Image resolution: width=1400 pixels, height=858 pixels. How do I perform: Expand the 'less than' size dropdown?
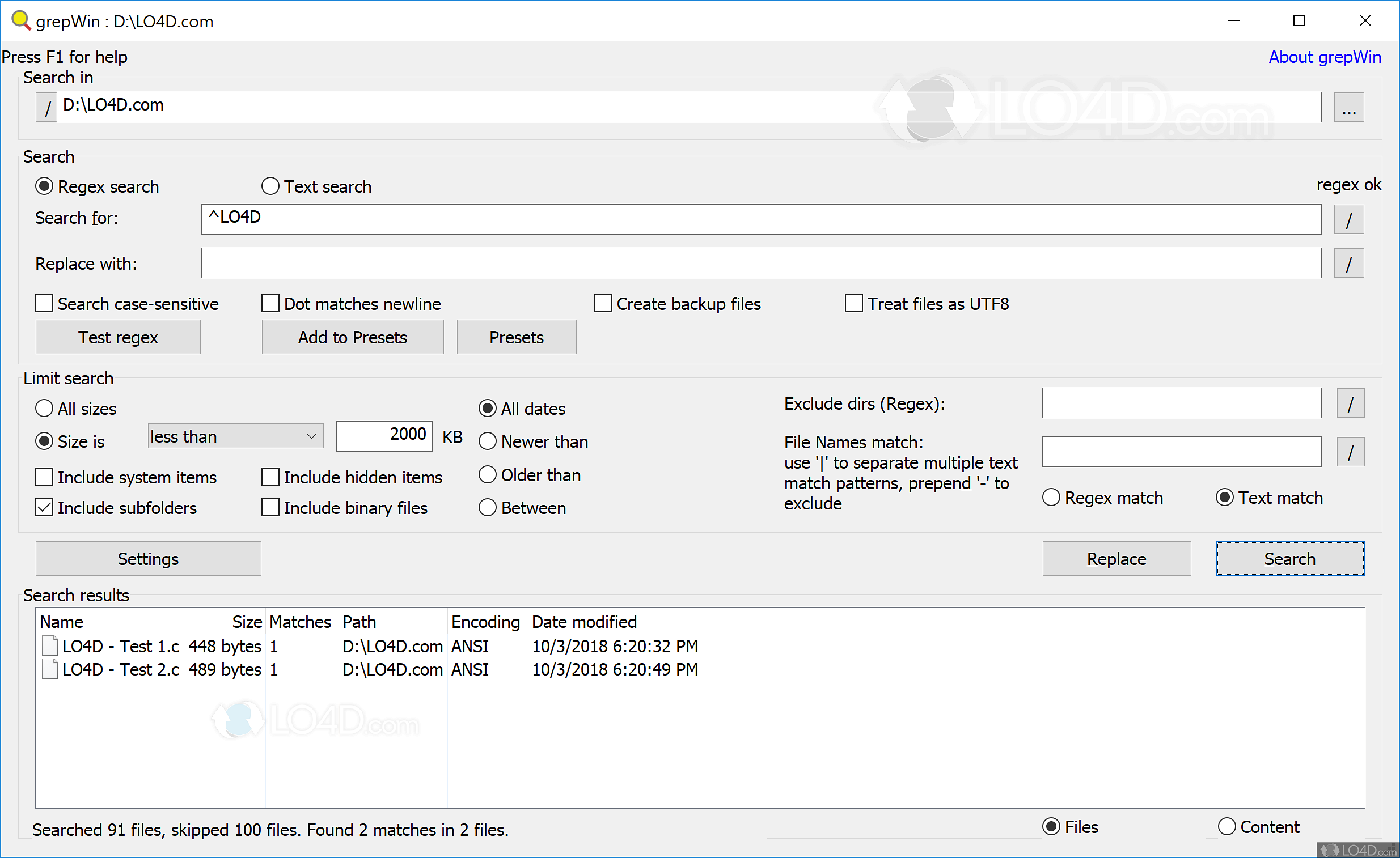(235, 437)
